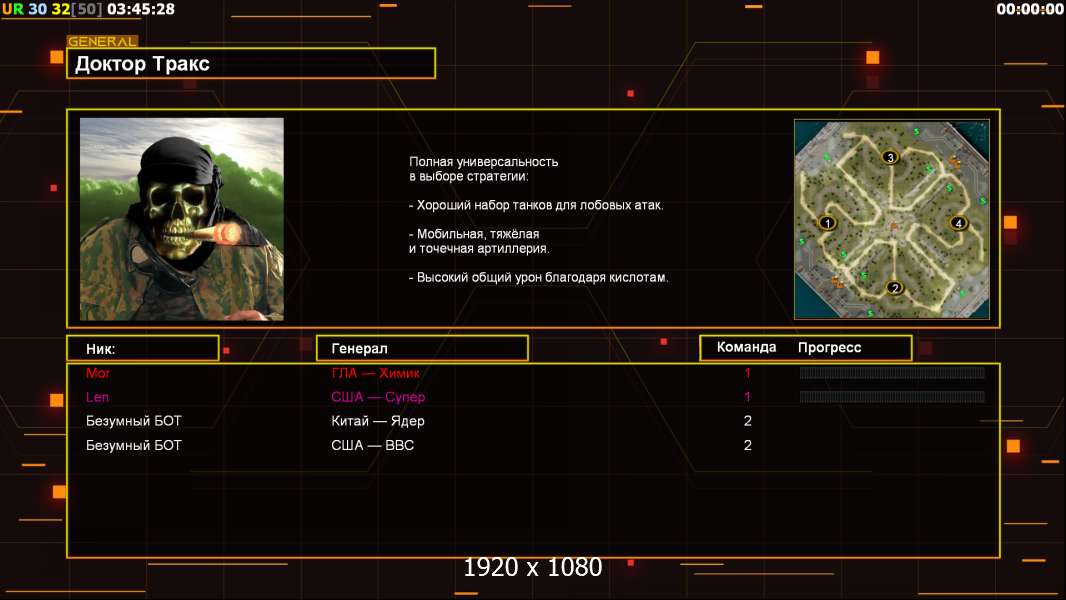This screenshot has width=1066, height=600.
Task: Click the 'Команда' column header
Action: pyautogui.click(x=746, y=347)
